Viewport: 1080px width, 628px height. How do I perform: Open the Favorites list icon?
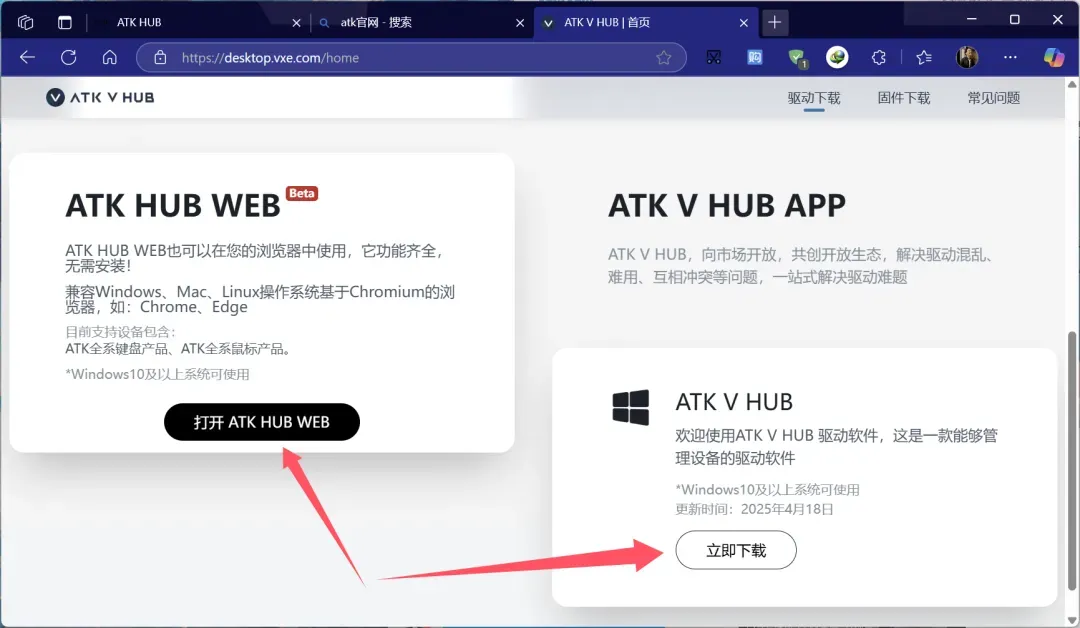[924, 57]
